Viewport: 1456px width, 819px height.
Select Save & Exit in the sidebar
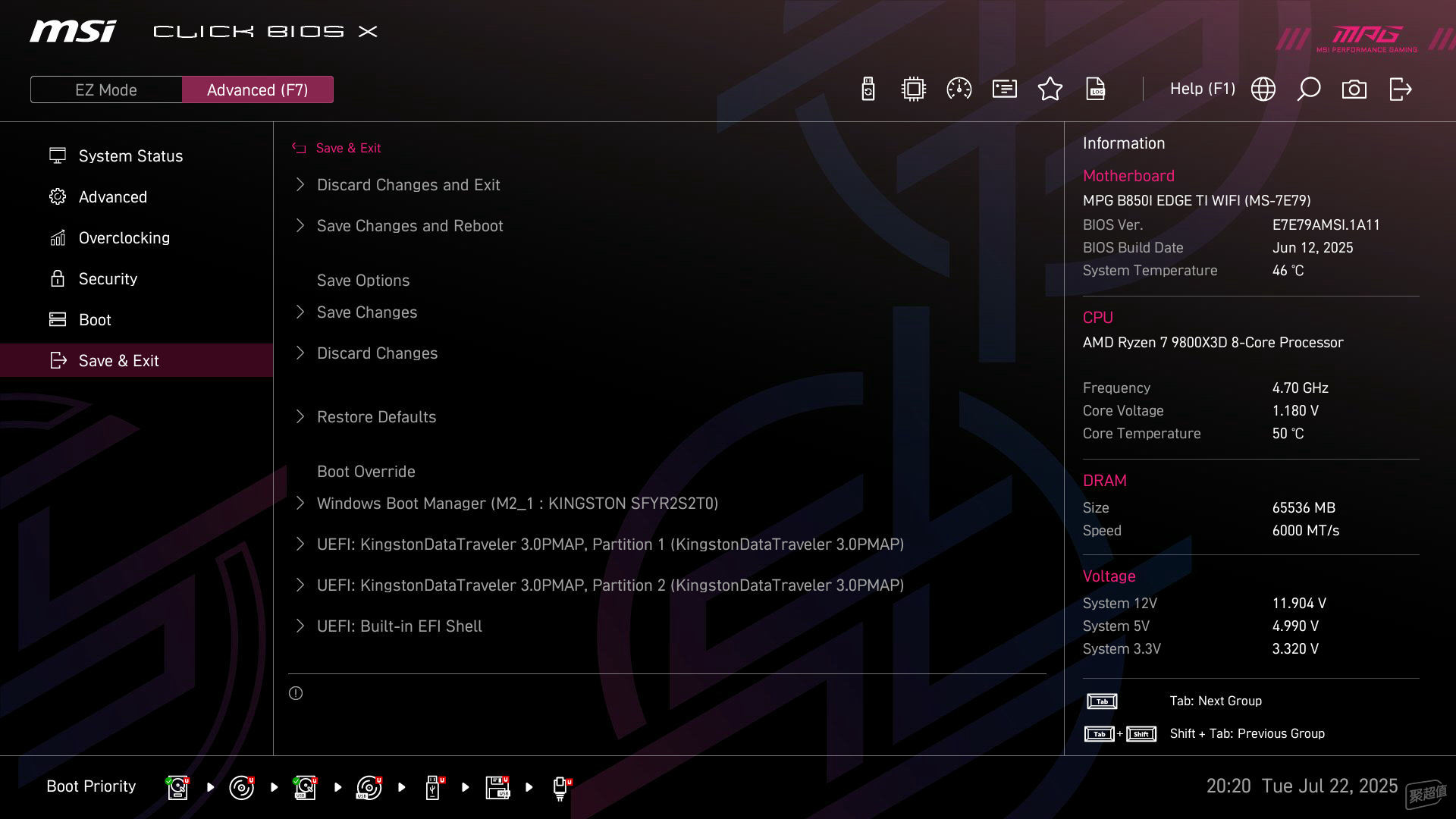pyautogui.click(x=136, y=360)
